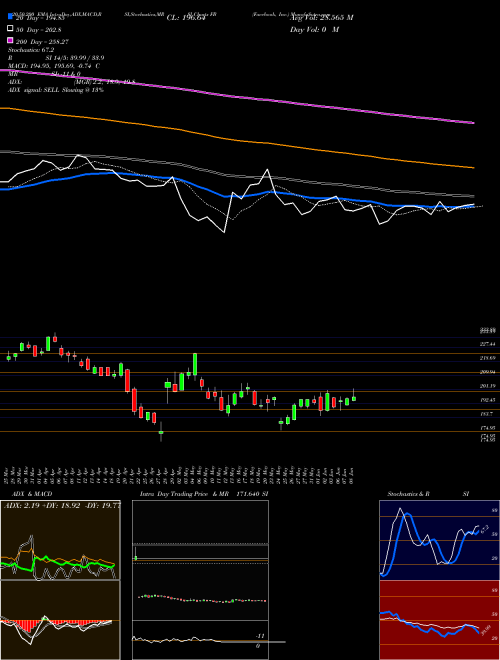
Task: Click the right end of the magenta 200-day line
Action: [x=473, y=123]
